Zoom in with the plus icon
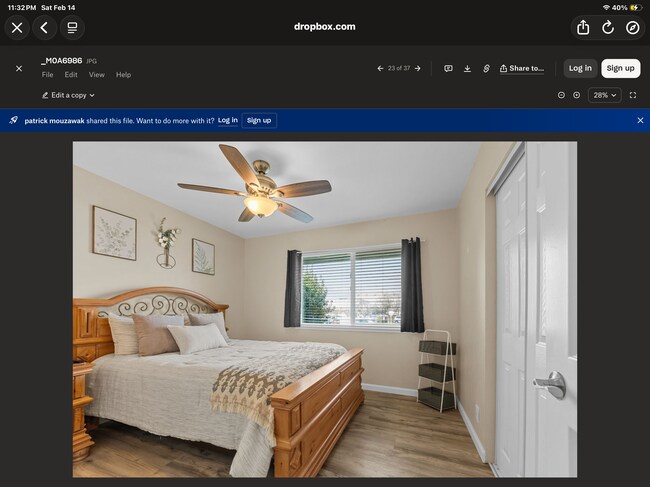 (576, 95)
